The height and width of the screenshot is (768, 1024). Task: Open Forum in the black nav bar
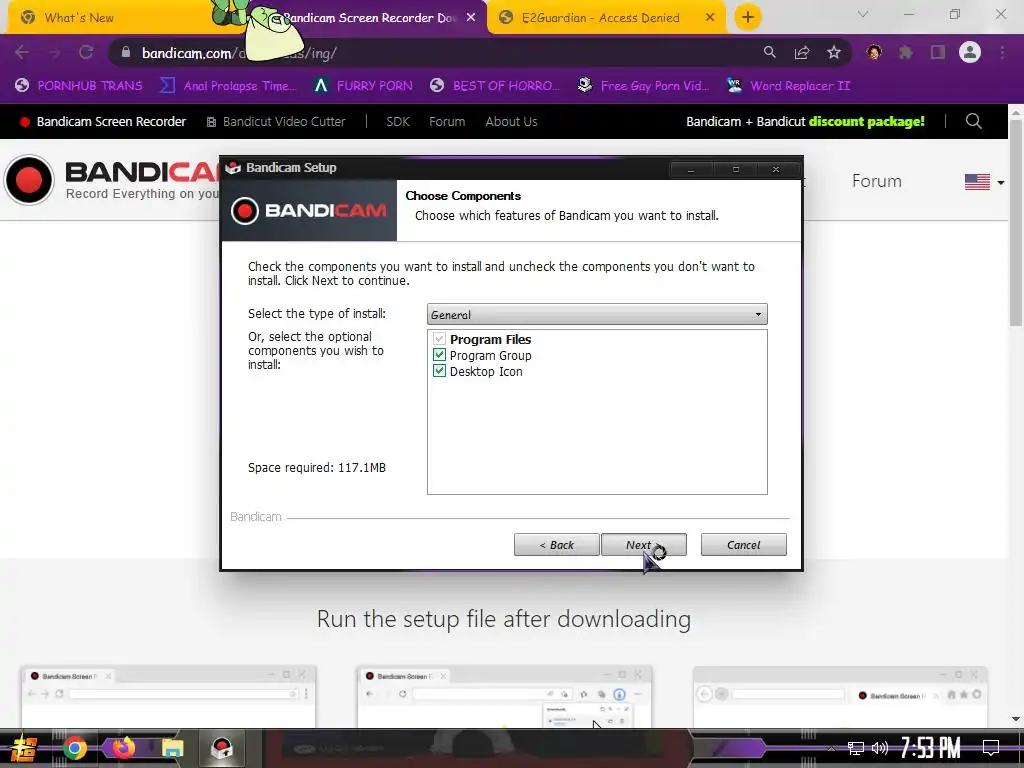click(447, 121)
